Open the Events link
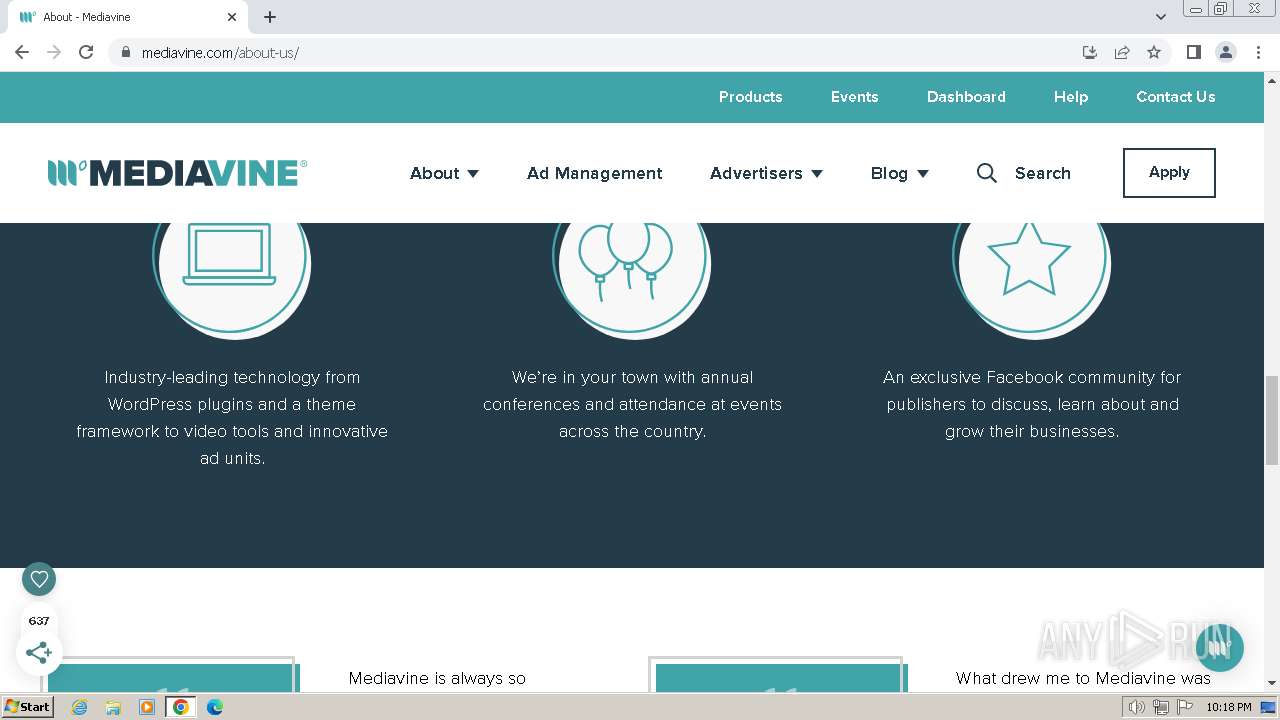Image resolution: width=1280 pixels, height=720 pixels. pos(854,97)
